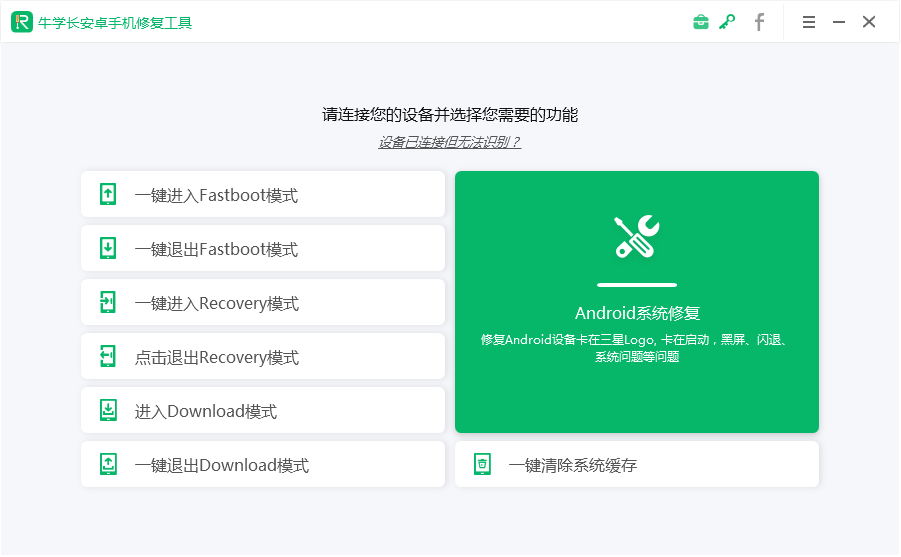Open the 设备已连接但无法识别 link
Image resolution: width=901 pixels, height=557 pixels.
[449, 142]
